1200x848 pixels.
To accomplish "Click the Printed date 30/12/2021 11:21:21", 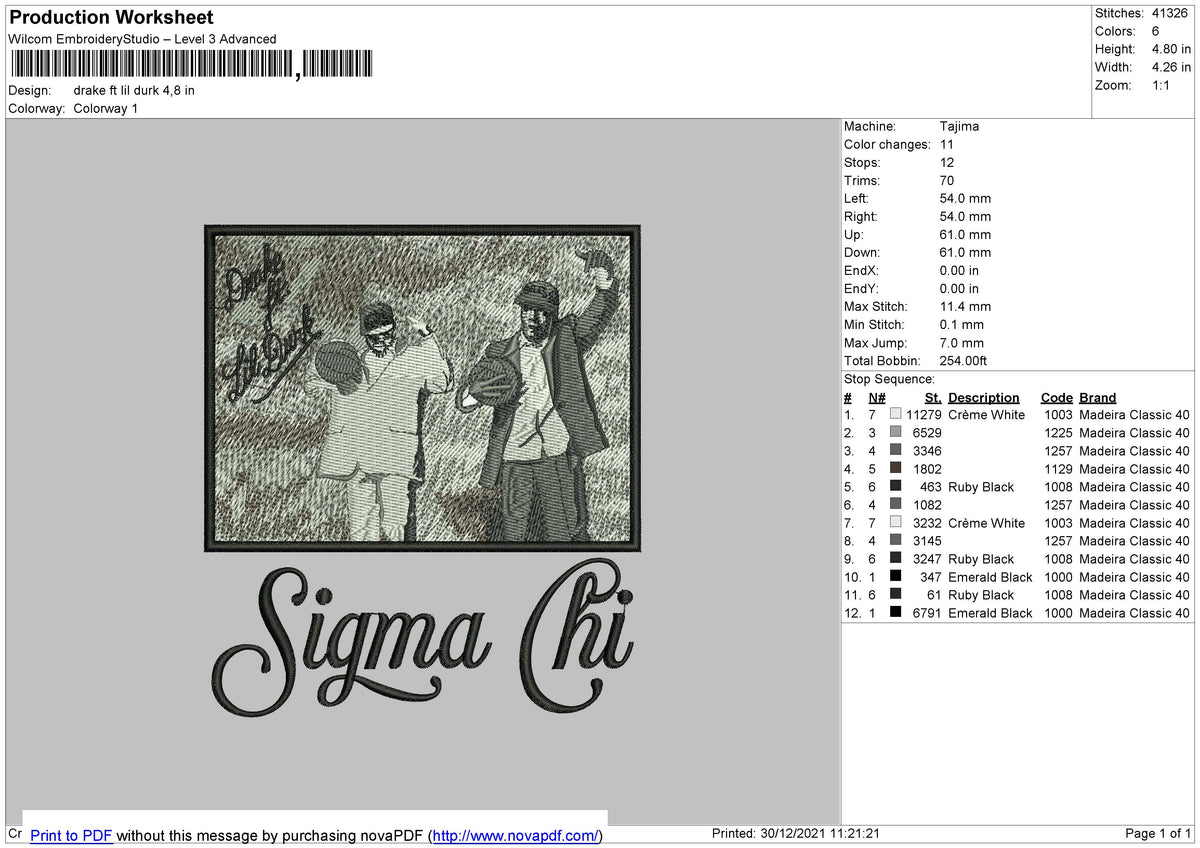I will (795, 833).
